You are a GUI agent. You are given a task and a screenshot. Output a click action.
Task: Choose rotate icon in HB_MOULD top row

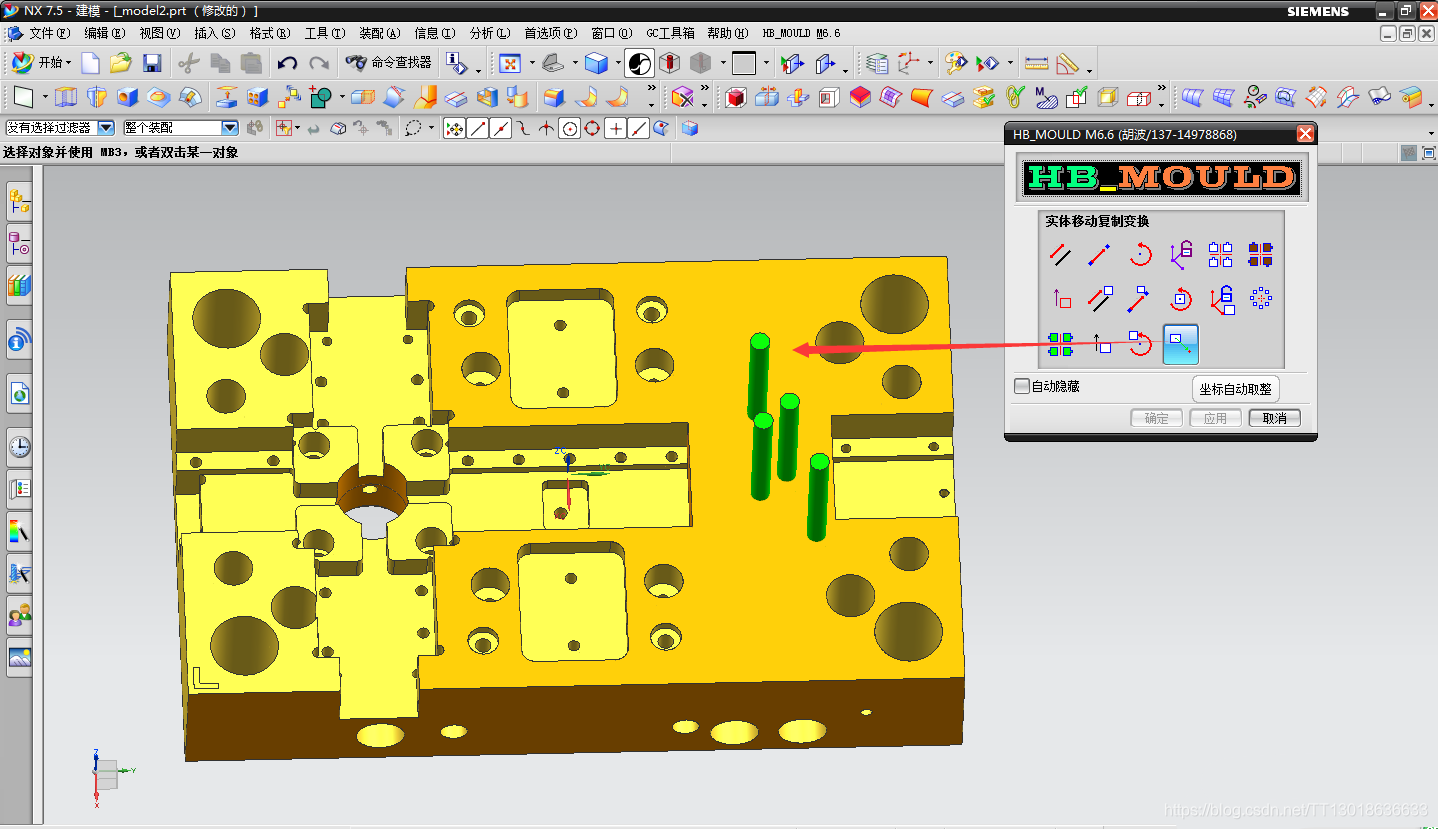pos(1140,255)
